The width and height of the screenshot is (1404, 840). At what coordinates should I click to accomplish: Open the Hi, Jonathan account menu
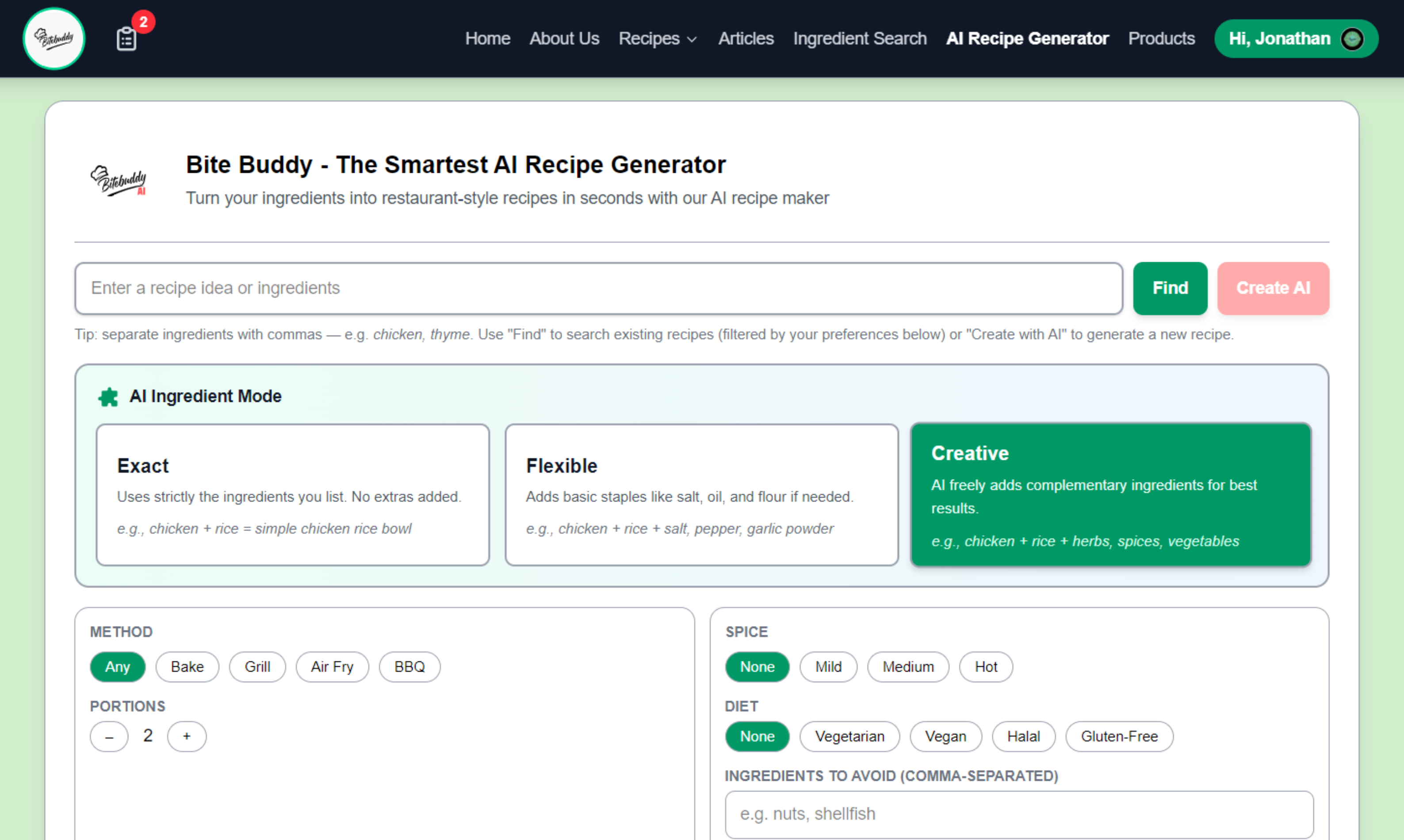click(1279, 38)
